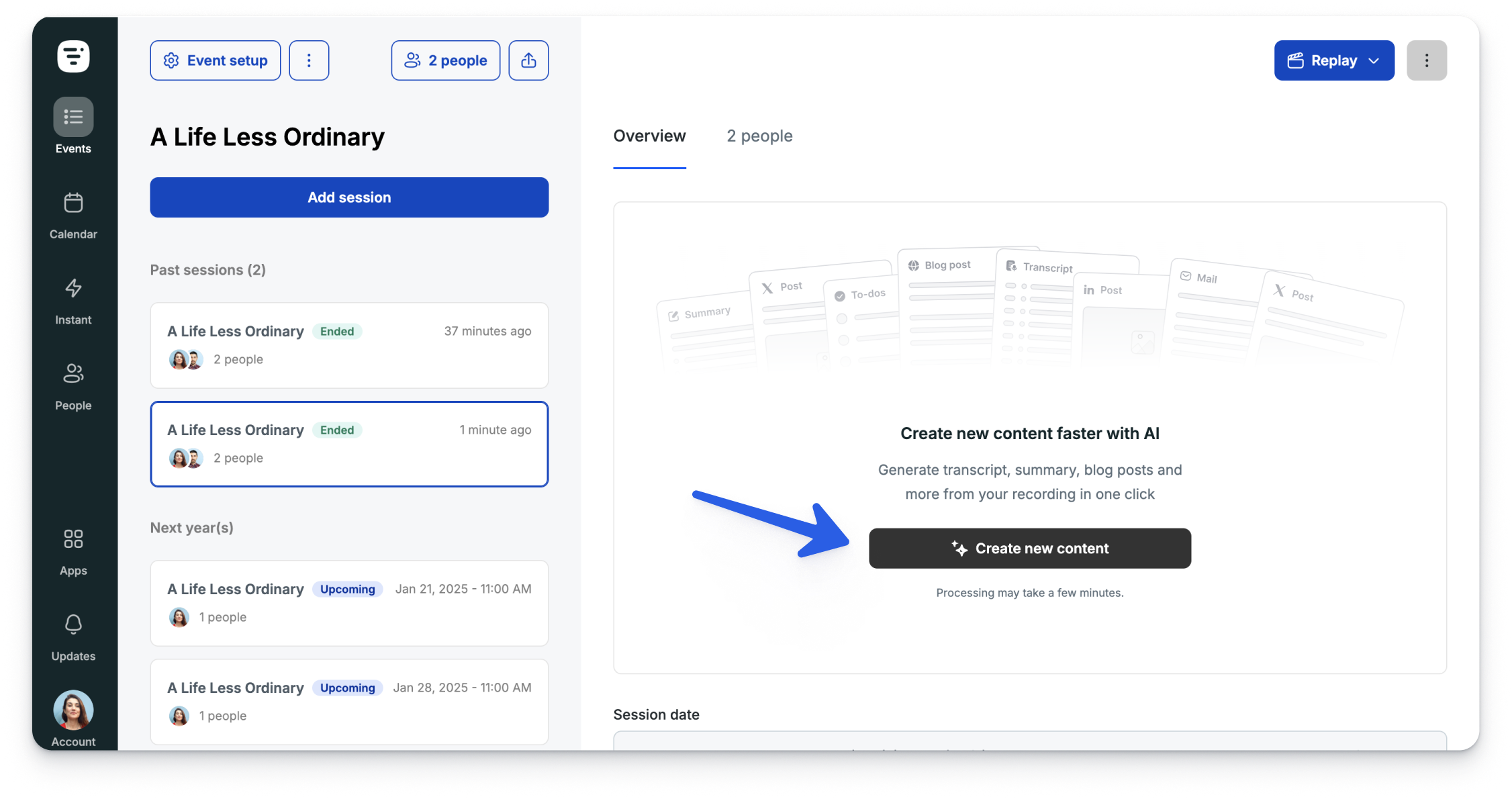The image size is (1512, 799).
Task: Click Add session button
Action: tap(349, 197)
